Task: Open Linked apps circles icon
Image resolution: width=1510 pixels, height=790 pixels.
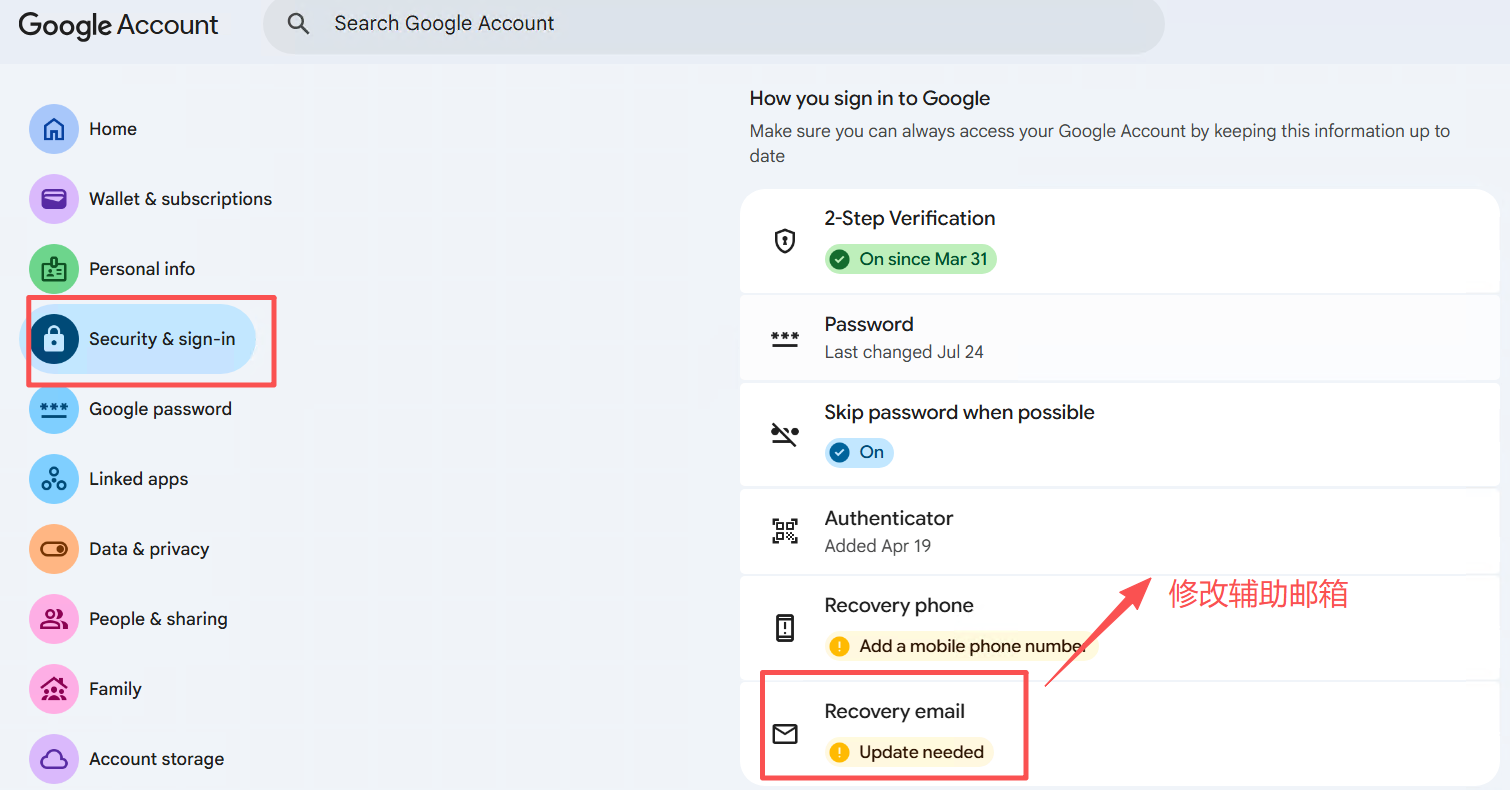Action: (54, 479)
